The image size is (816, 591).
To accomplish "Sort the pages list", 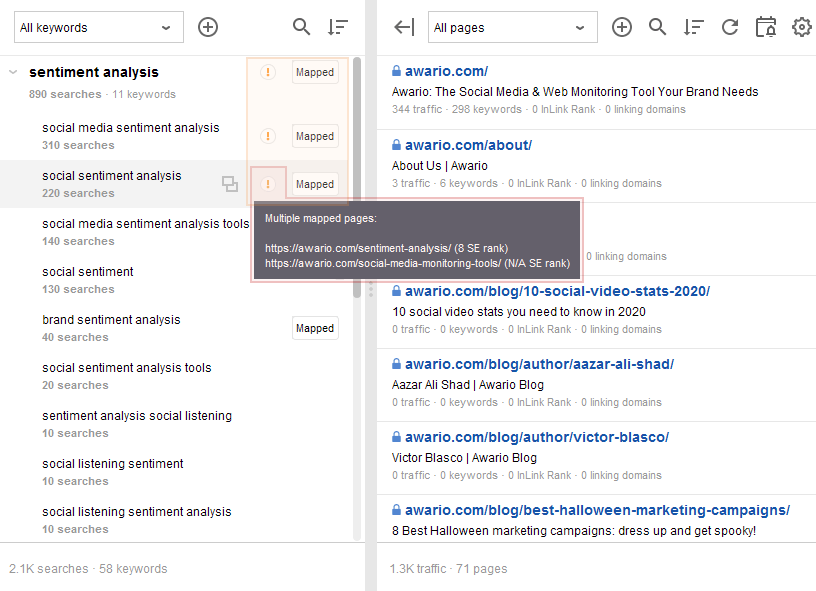I will 694,27.
